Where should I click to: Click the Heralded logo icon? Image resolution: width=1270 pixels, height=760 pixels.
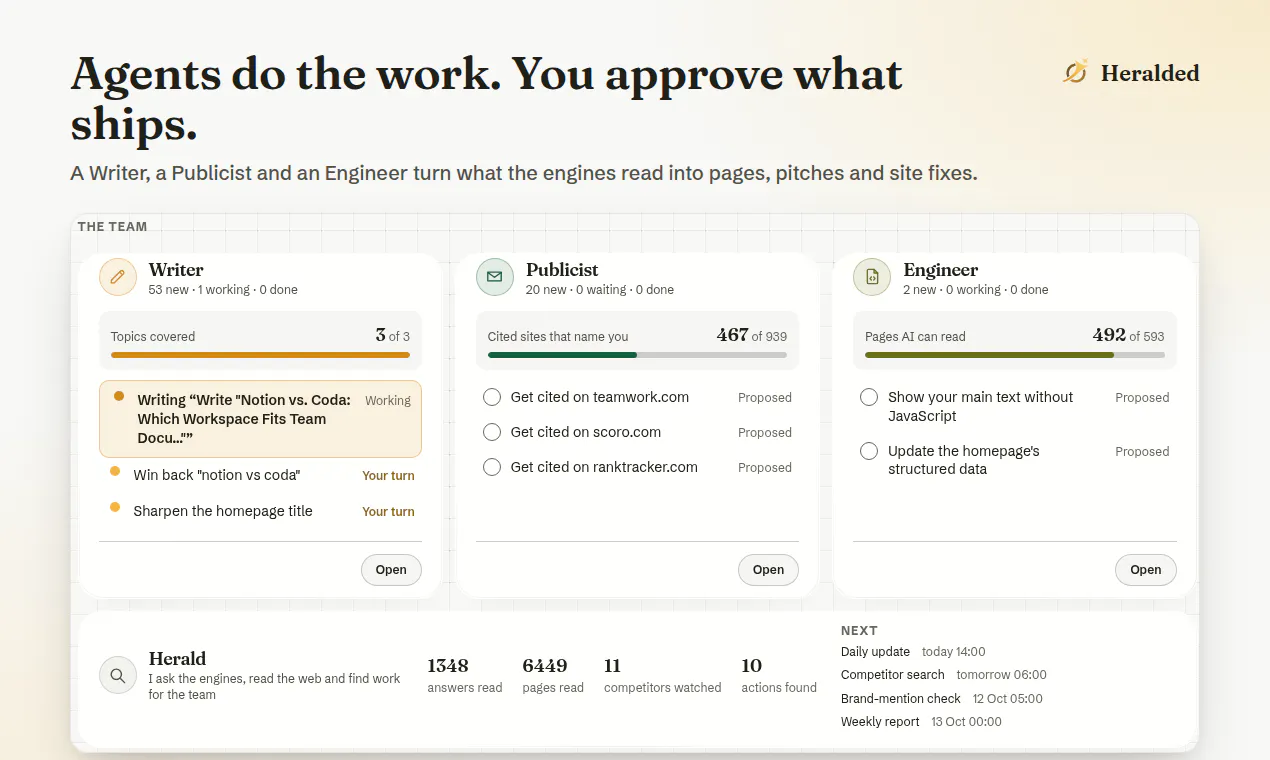pos(1076,72)
